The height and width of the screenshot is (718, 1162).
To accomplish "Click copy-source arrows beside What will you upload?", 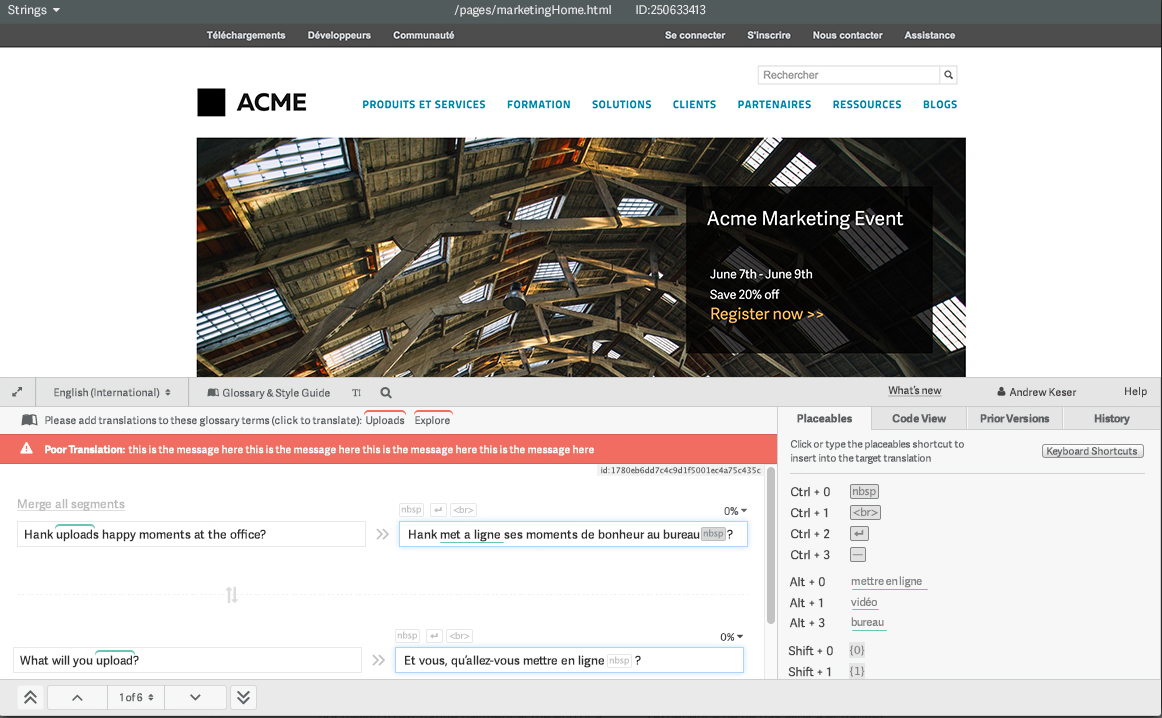I will click(379, 660).
